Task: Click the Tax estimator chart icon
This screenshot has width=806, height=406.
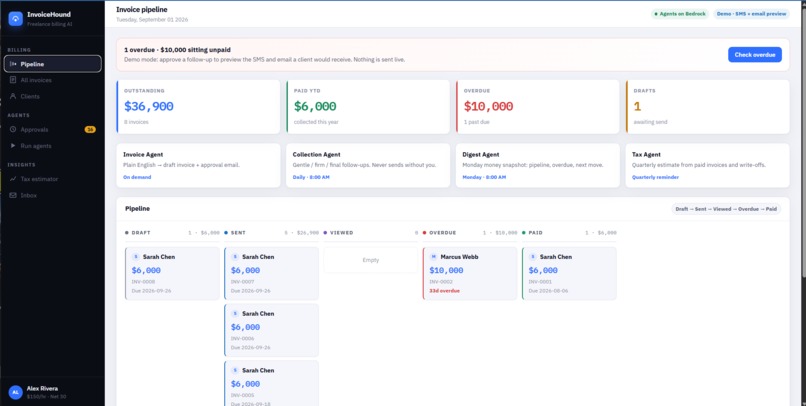Action: [x=13, y=179]
